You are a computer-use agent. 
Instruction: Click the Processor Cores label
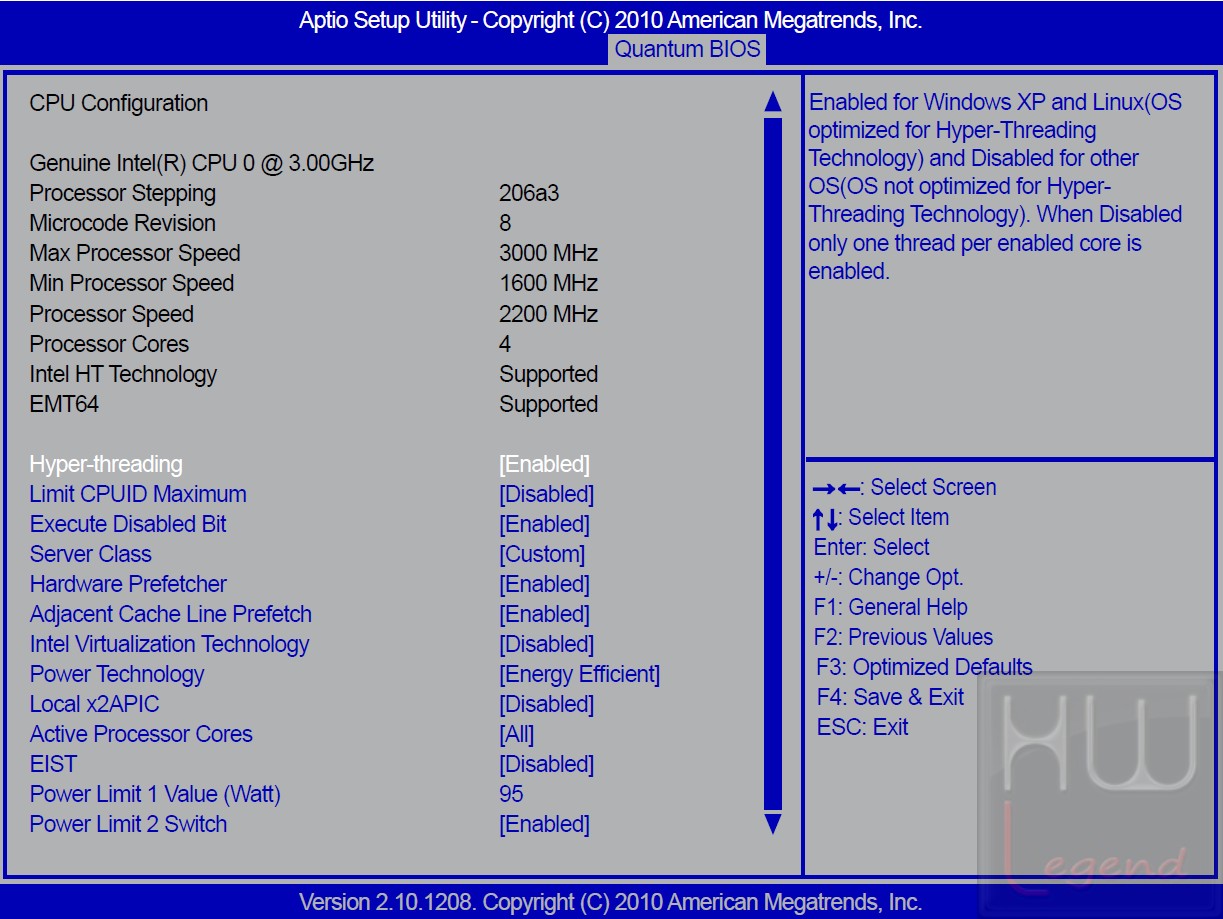(109, 344)
